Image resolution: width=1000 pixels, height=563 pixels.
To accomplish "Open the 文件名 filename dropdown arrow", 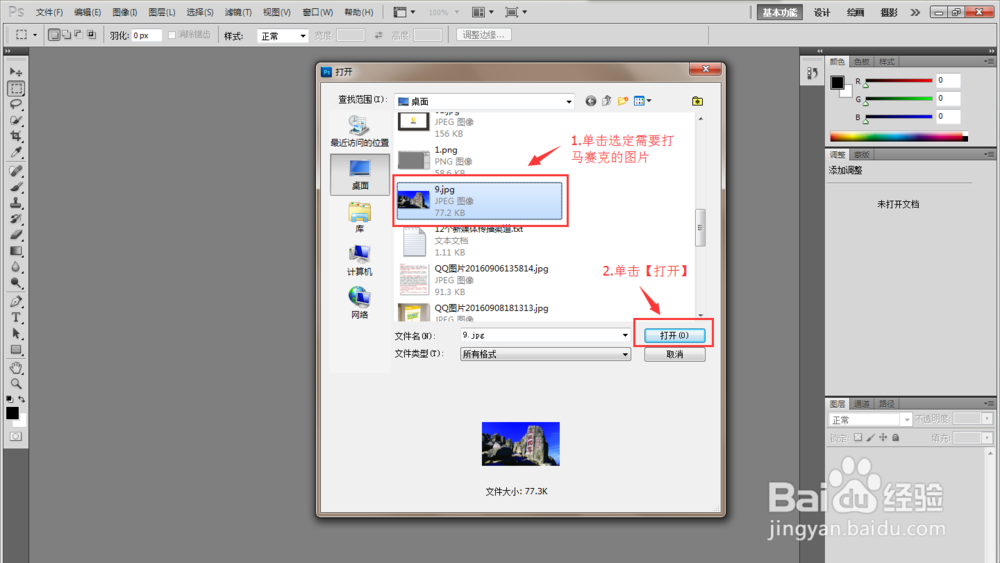I will click(x=625, y=335).
